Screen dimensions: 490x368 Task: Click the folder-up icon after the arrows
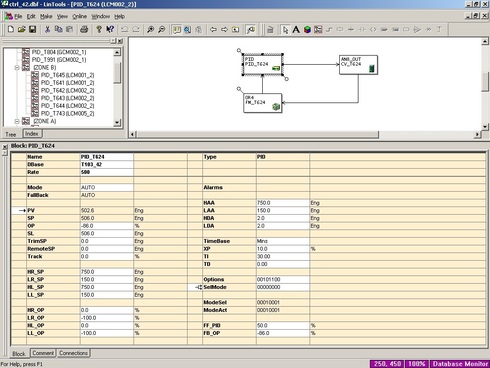point(236,29)
